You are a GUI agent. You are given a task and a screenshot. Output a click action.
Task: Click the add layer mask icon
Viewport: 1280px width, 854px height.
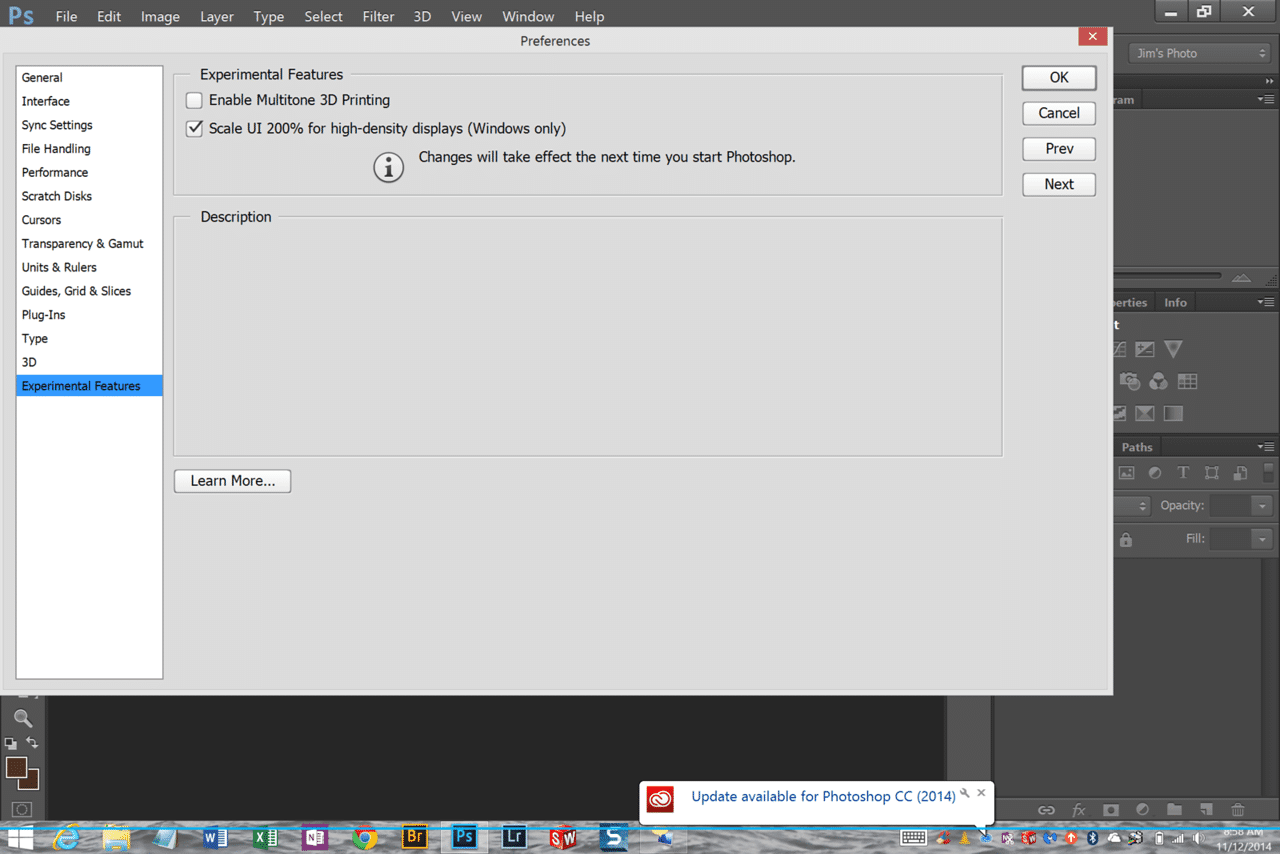click(x=1111, y=810)
